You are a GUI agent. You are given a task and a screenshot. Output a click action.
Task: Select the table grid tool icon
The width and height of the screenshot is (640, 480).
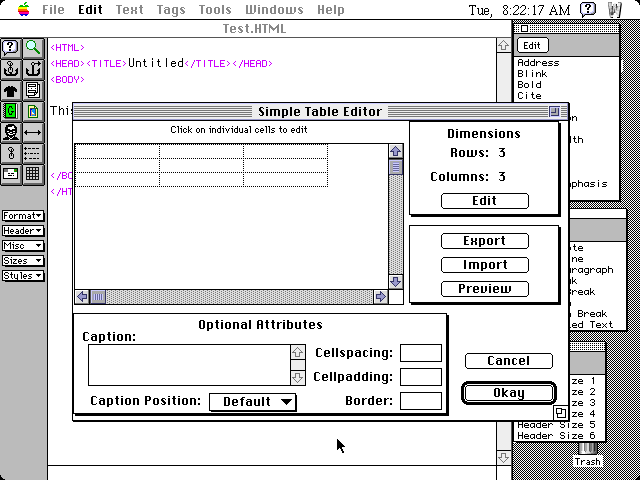33,174
